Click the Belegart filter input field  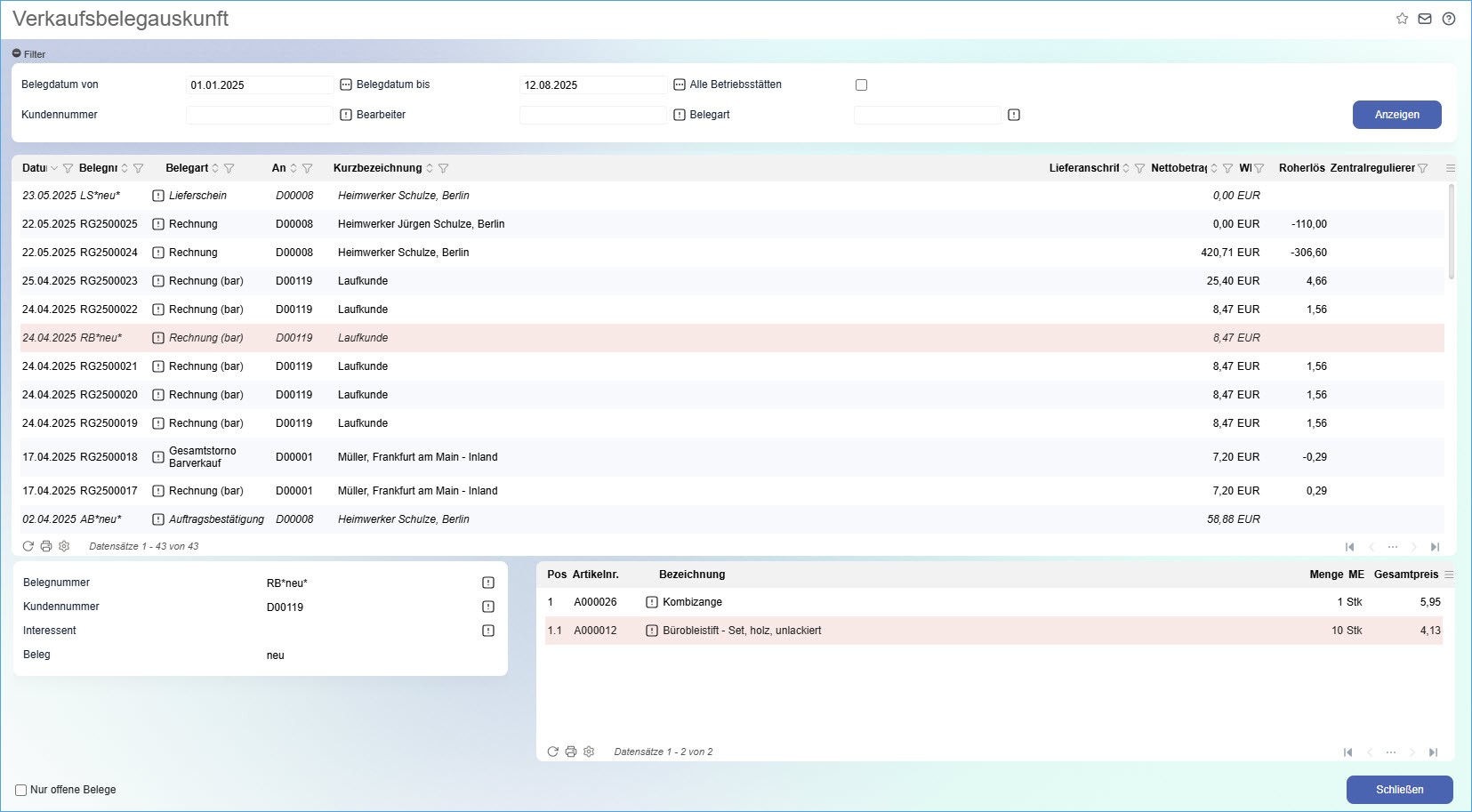coord(928,115)
